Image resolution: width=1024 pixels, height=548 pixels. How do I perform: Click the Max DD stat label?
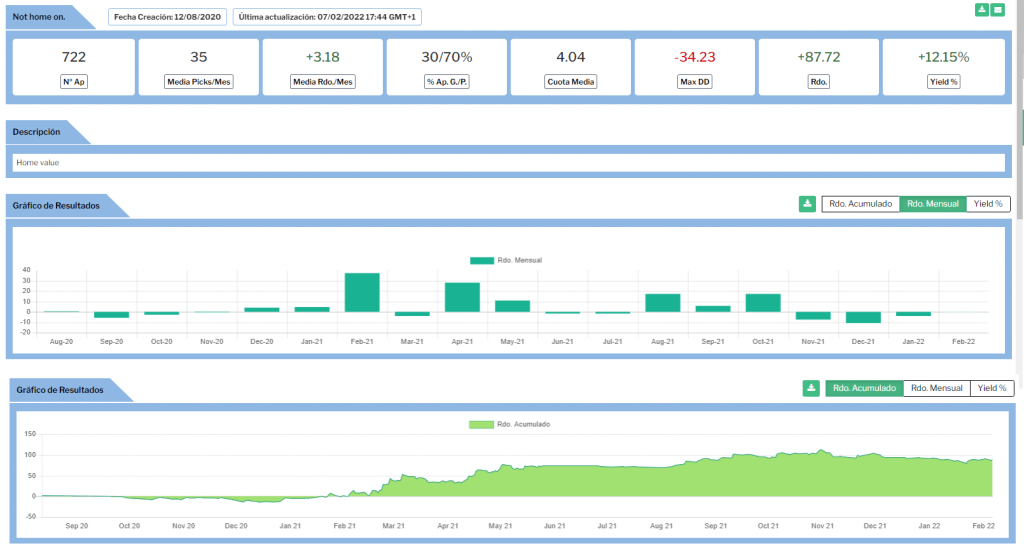[694, 82]
